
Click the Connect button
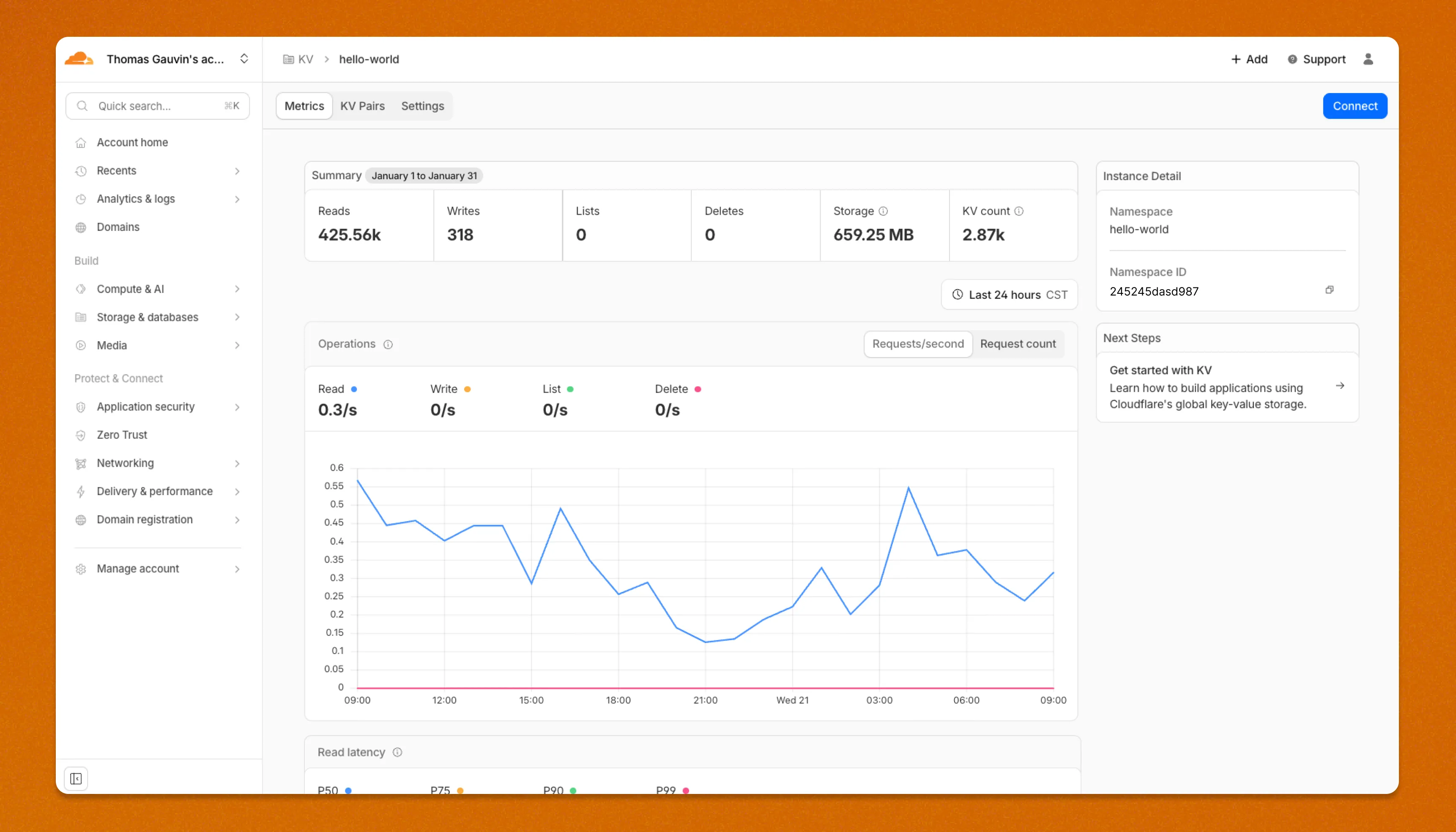click(x=1355, y=106)
